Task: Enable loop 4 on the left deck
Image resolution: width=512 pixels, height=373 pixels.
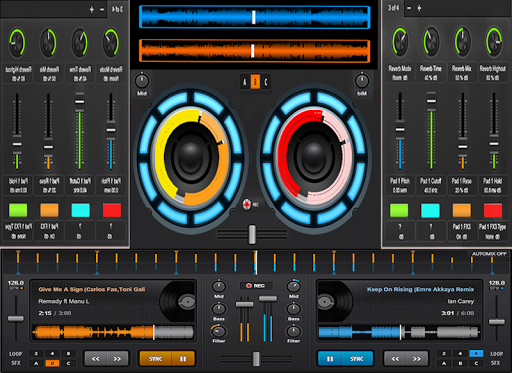Action: pos(52,354)
